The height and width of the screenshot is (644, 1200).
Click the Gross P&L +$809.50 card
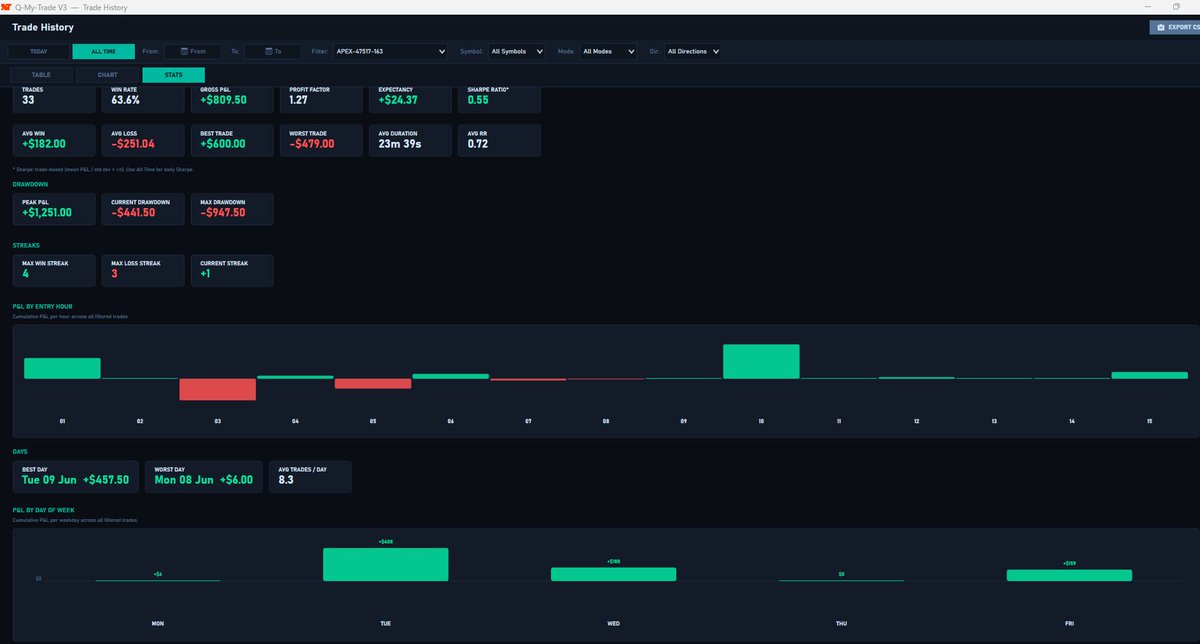click(232, 98)
